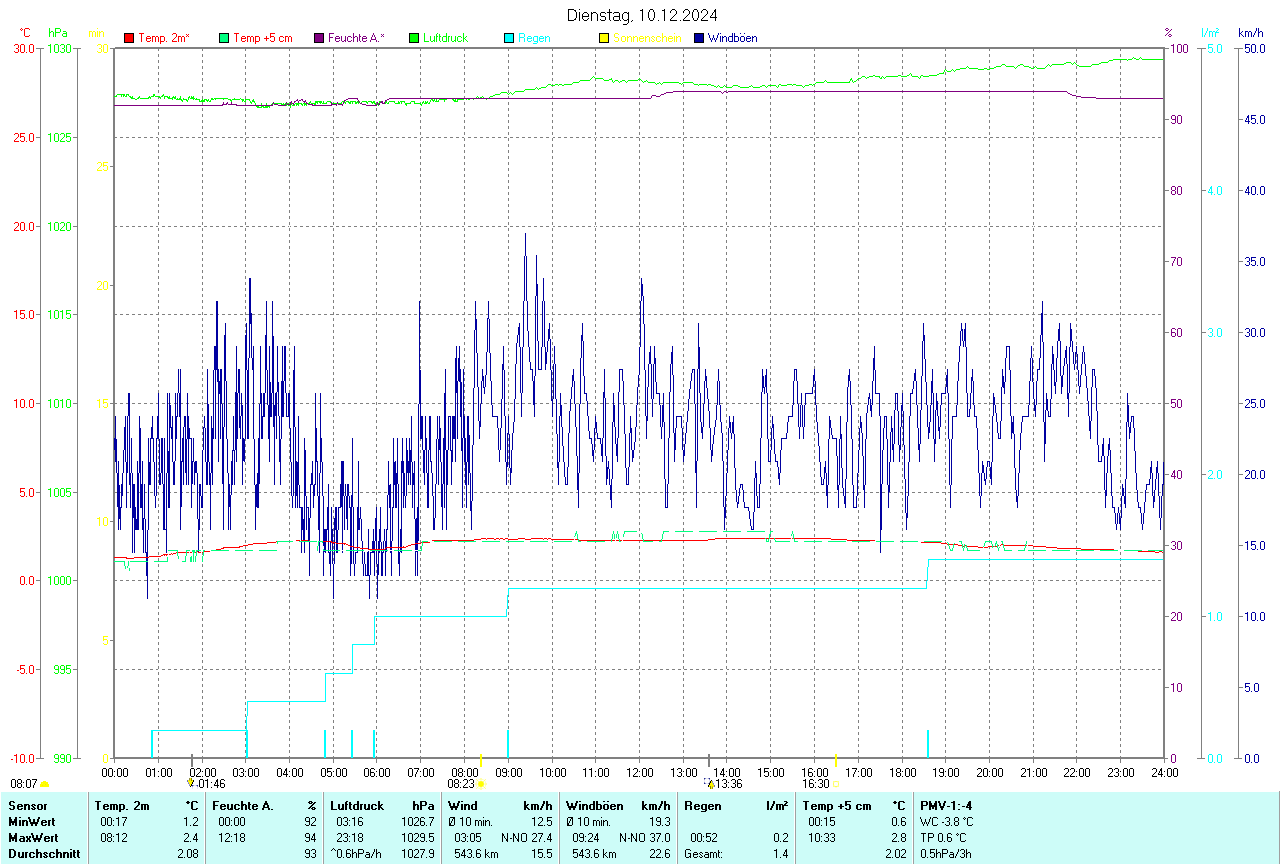Click the °C unit label at top left
The width and height of the screenshot is (1280, 864).
(x=25, y=33)
